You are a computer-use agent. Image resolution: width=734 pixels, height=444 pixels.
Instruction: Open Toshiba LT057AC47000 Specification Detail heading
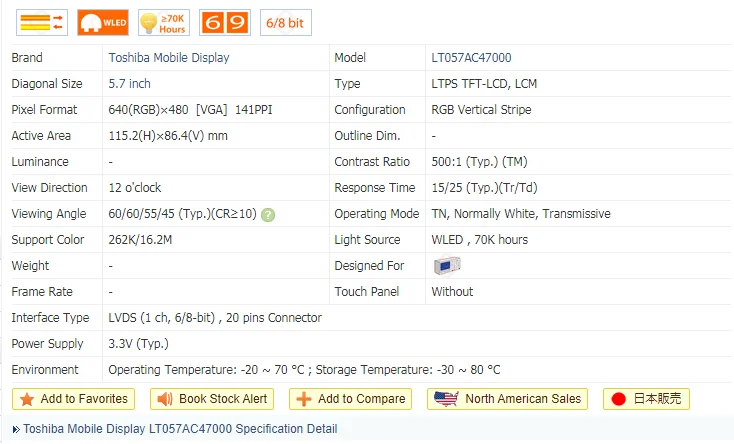click(180, 429)
